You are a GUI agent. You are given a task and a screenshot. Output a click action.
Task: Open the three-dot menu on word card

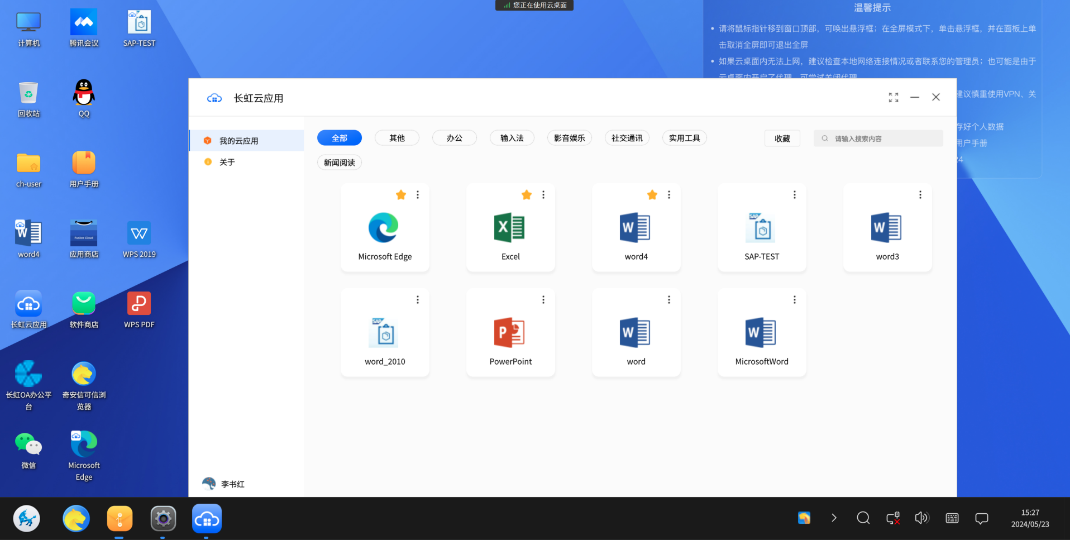[669, 300]
